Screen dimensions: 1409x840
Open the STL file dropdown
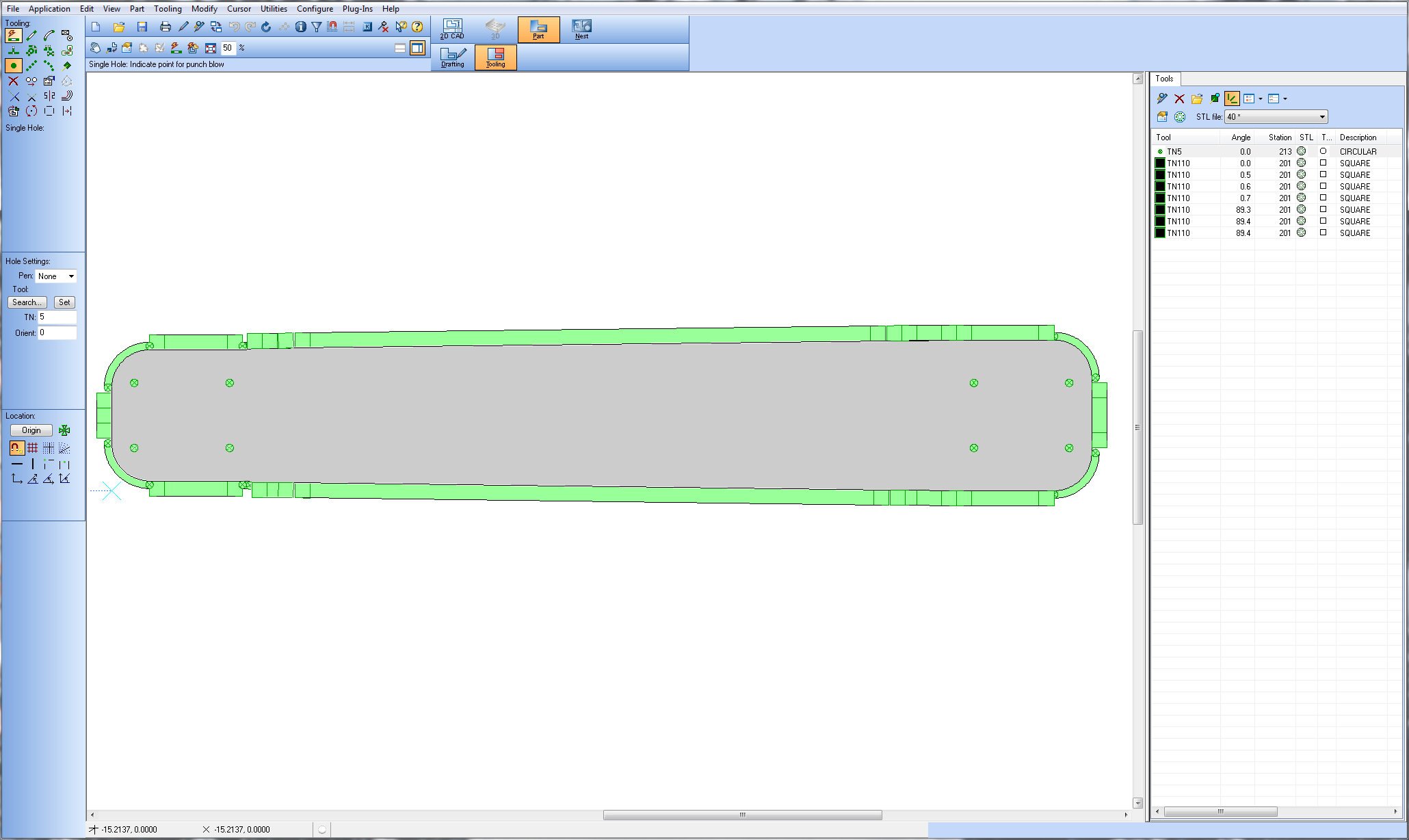pos(1276,117)
